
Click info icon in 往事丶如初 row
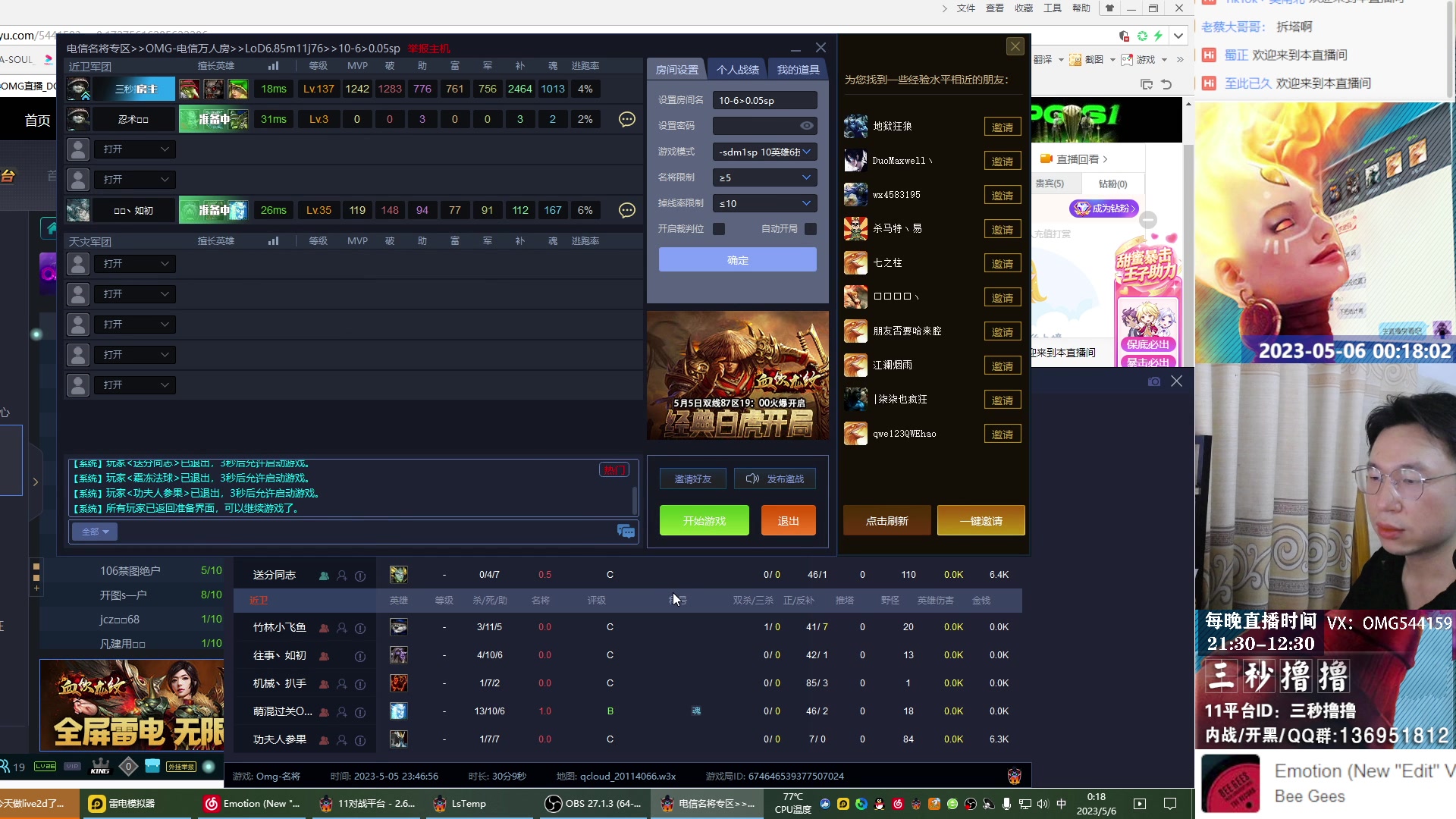point(360,656)
